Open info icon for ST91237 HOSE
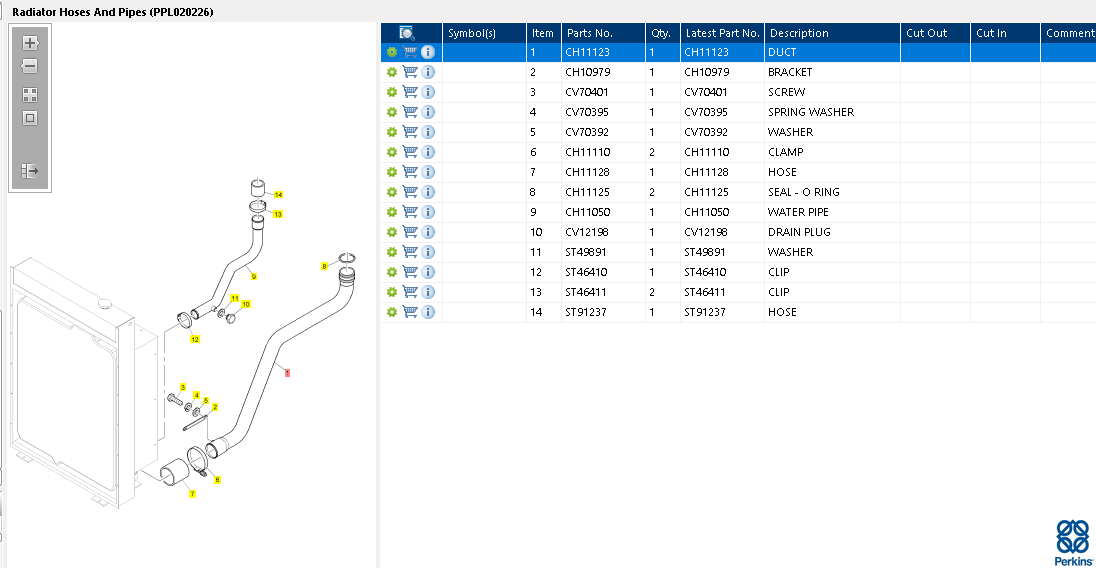The width and height of the screenshot is (1096, 568). click(x=428, y=312)
